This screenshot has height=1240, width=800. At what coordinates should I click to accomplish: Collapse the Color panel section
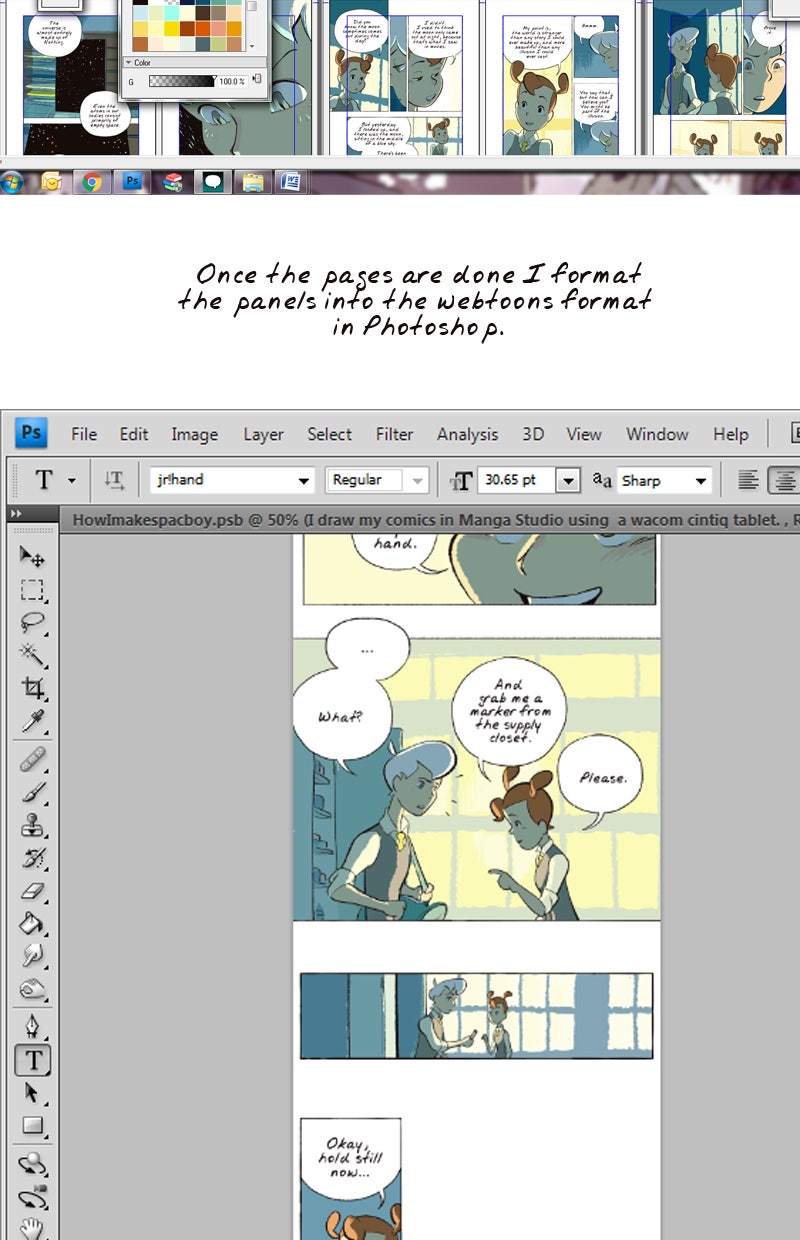pyautogui.click(x=127, y=62)
